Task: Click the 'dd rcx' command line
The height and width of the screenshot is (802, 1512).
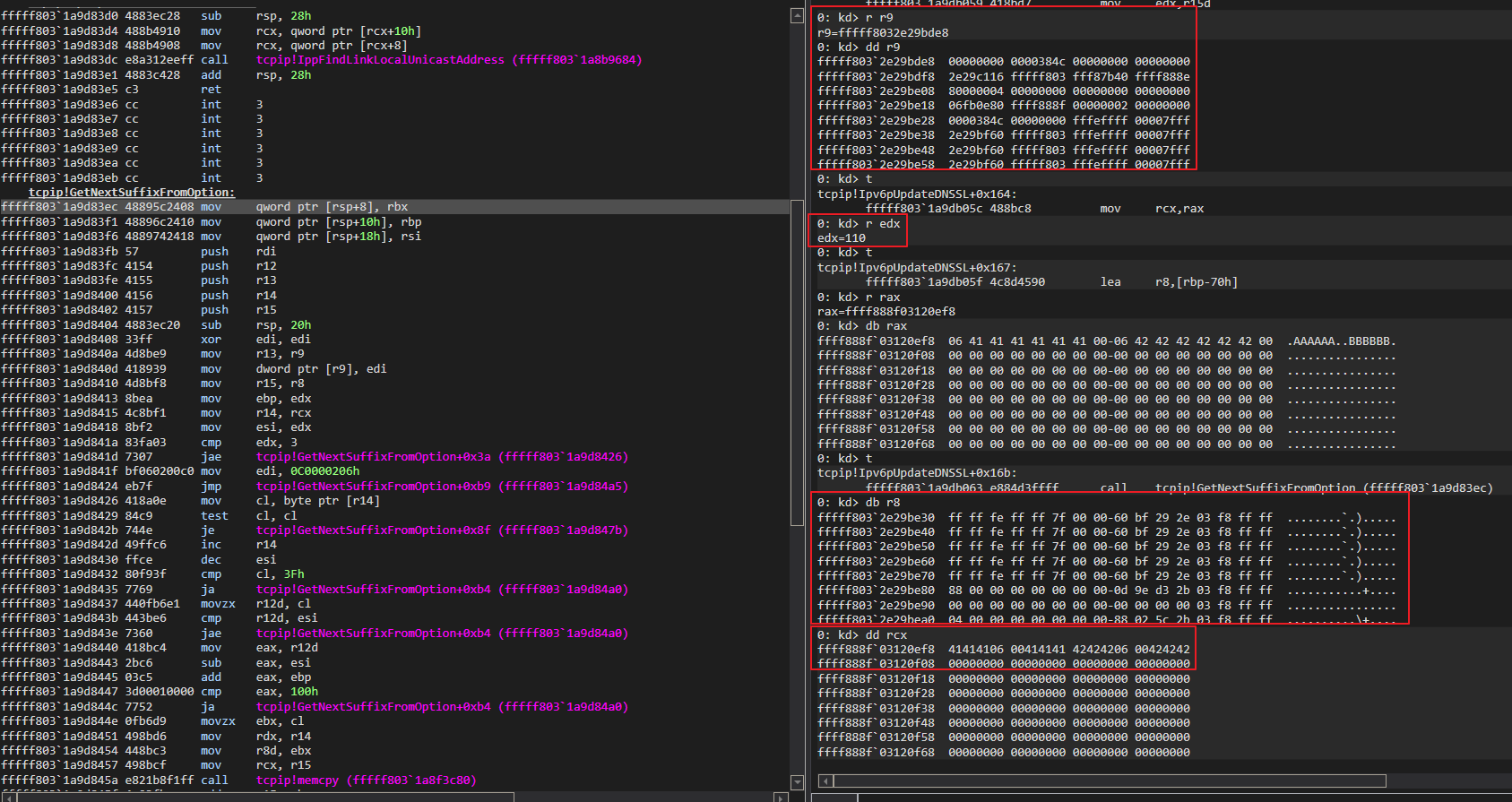Action: 861,635
